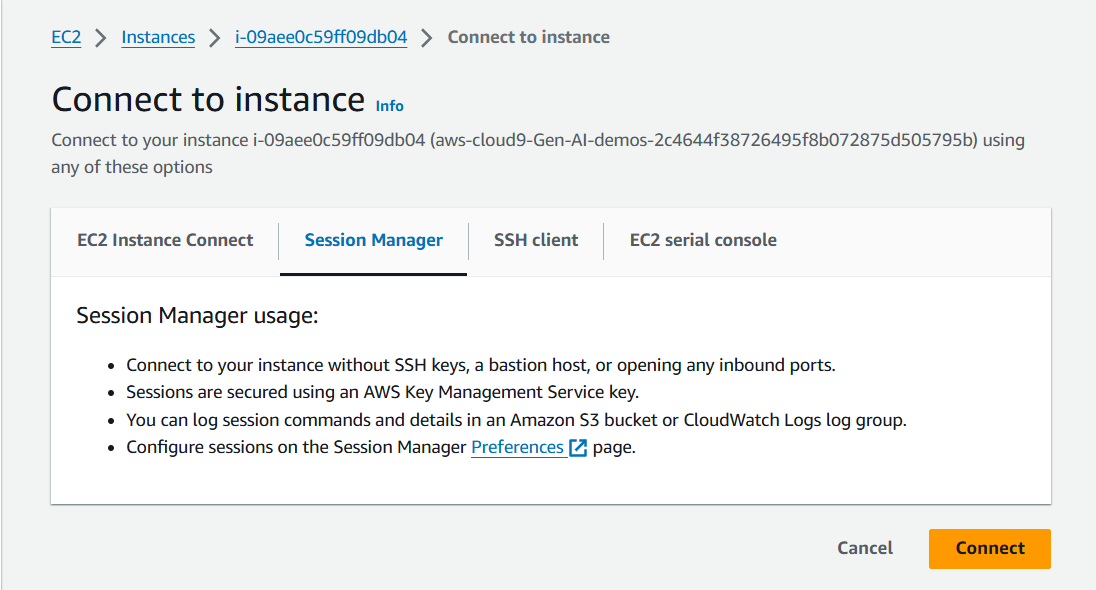The height and width of the screenshot is (590, 1096).
Task: Click the 'Connect to instance' breadcrumb text
Action: 528,37
